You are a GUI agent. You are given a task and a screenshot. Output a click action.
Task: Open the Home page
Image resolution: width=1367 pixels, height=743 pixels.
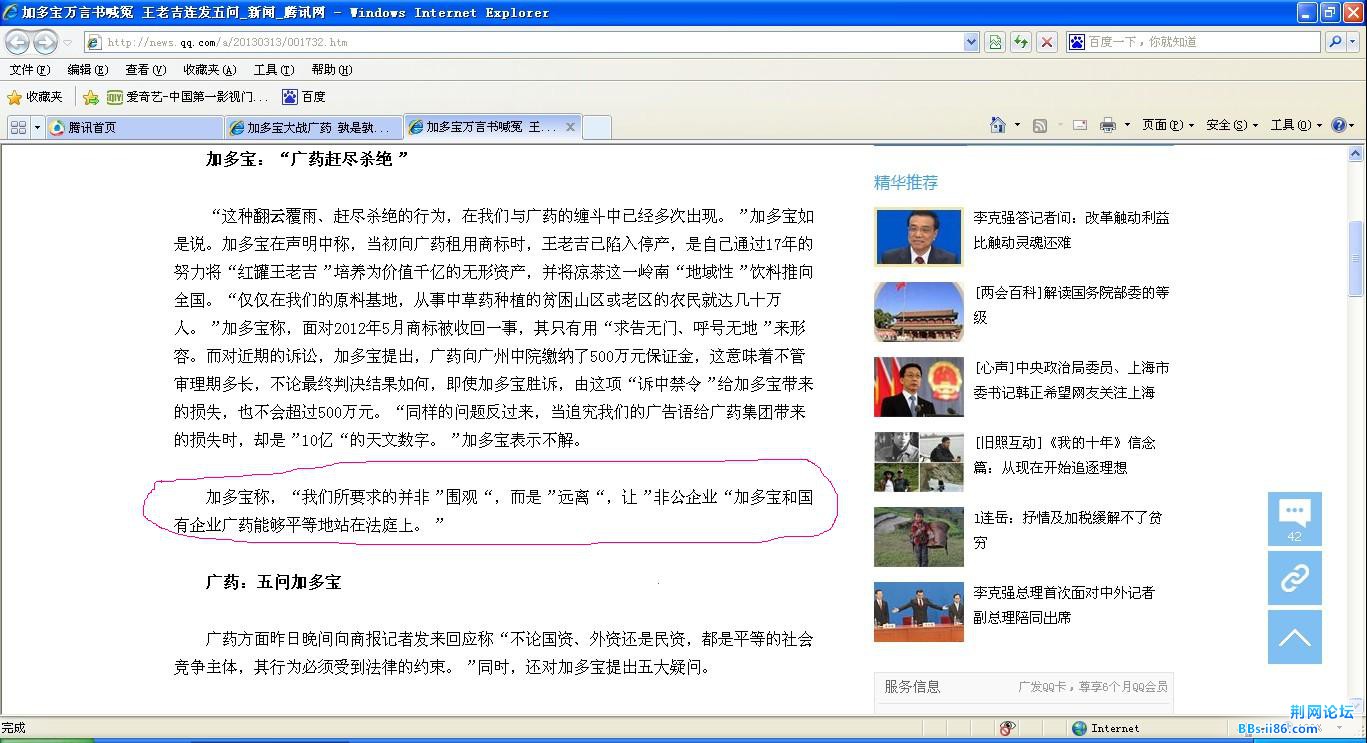coord(997,124)
